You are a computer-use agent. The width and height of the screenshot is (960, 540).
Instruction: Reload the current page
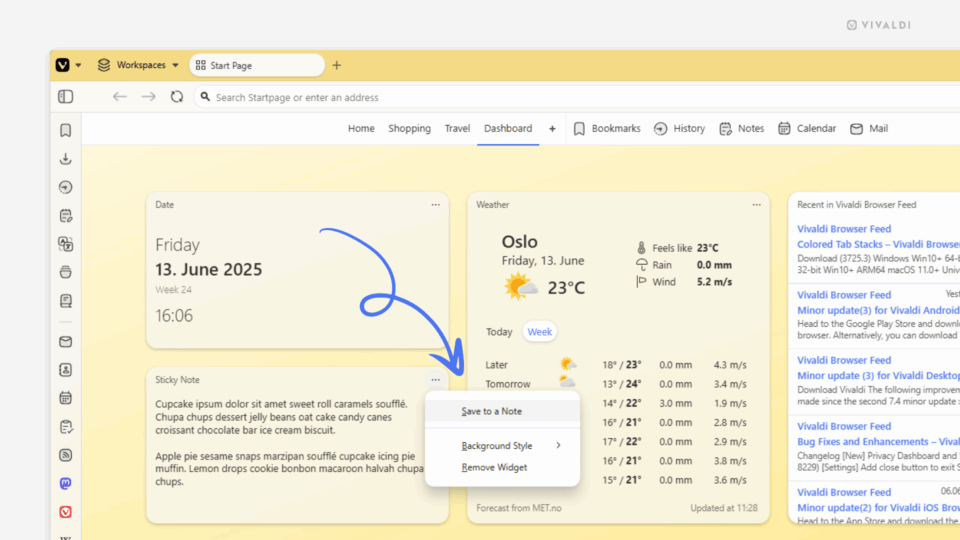177,97
